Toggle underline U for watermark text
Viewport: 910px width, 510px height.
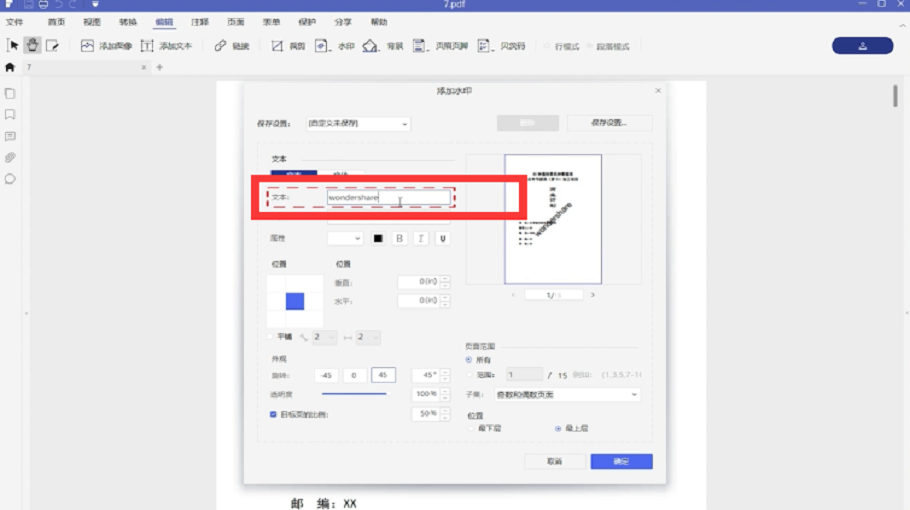(442, 238)
